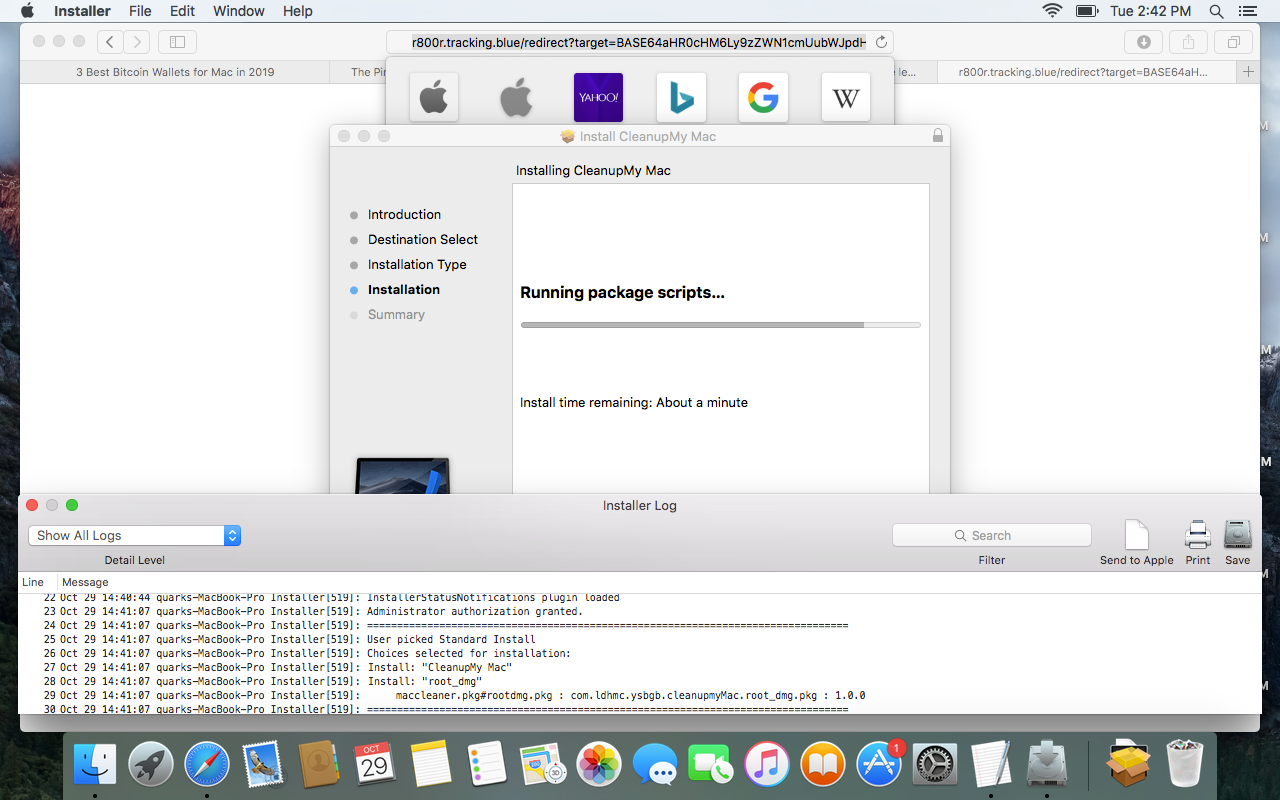Image resolution: width=1280 pixels, height=800 pixels.
Task: Toggle the Safari sidebar button
Action: coord(177,42)
